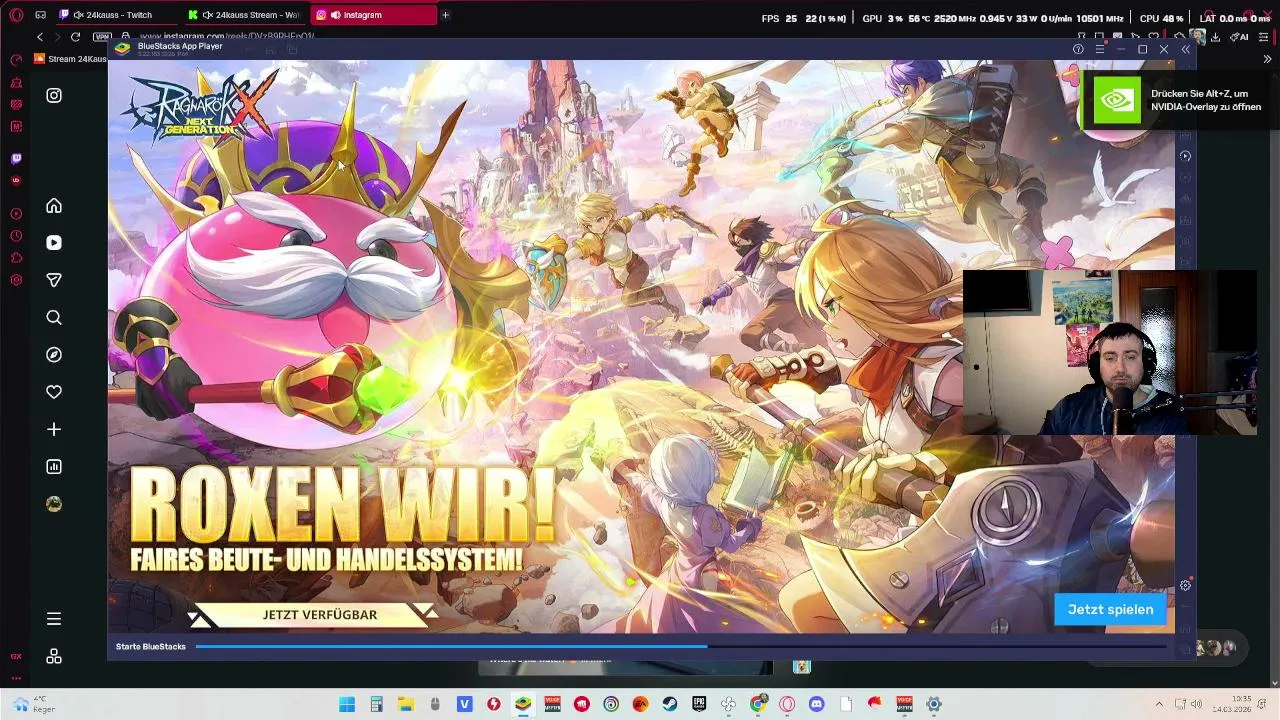Viewport: 1280px width, 720px height.
Task: Open Discord from the taskbar
Action: click(817, 704)
